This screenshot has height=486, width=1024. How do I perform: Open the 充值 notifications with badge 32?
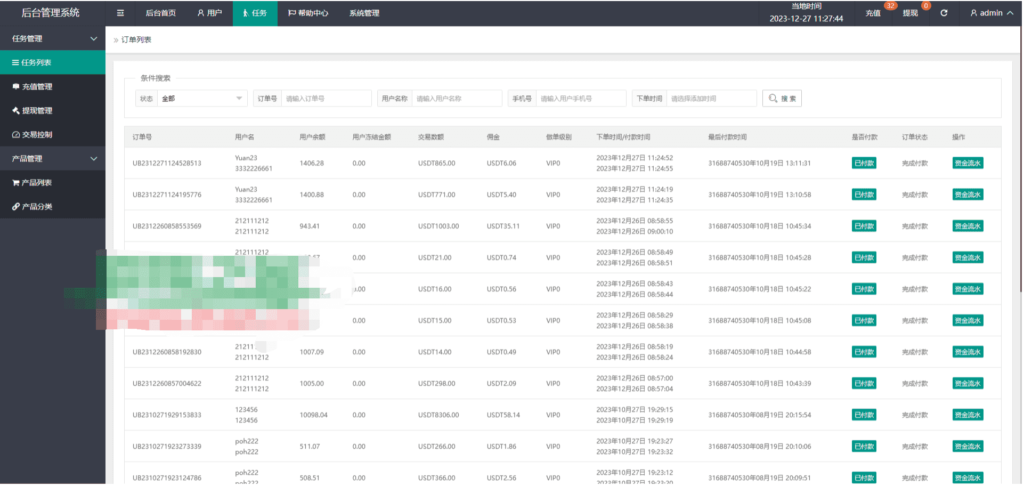tap(873, 13)
